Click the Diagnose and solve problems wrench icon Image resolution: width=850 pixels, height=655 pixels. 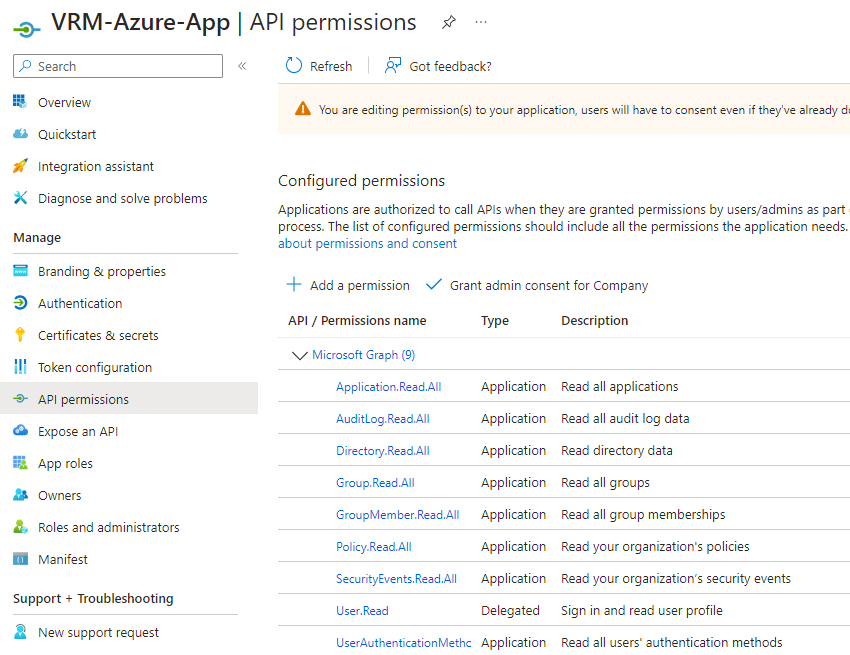pos(20,197)
